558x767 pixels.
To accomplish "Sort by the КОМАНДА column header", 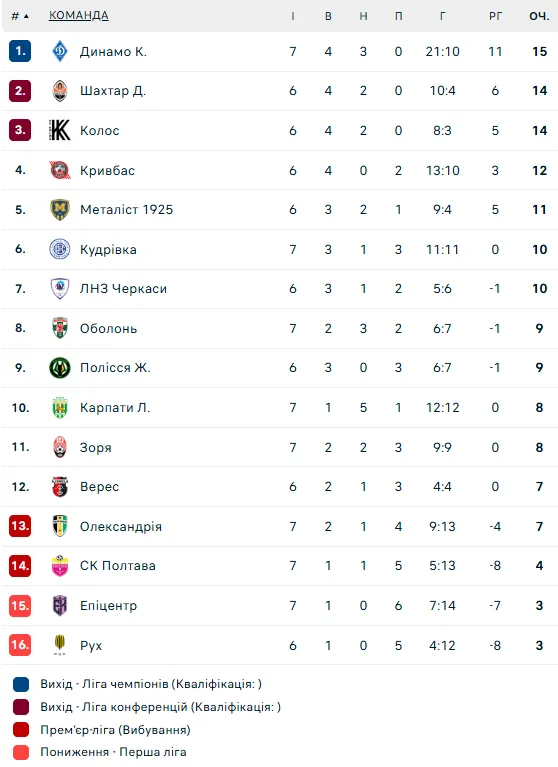I will [79, 15].
